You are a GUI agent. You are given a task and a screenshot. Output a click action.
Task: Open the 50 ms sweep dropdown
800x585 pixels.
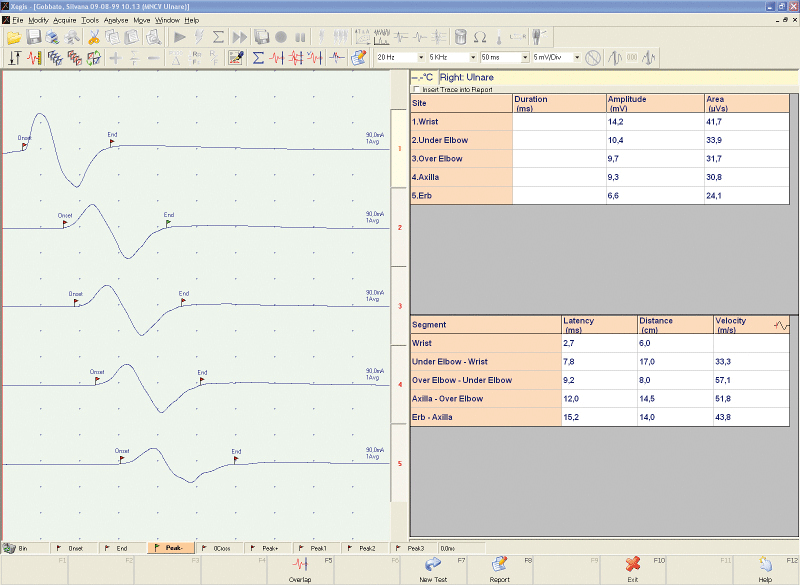pos(524,58)
